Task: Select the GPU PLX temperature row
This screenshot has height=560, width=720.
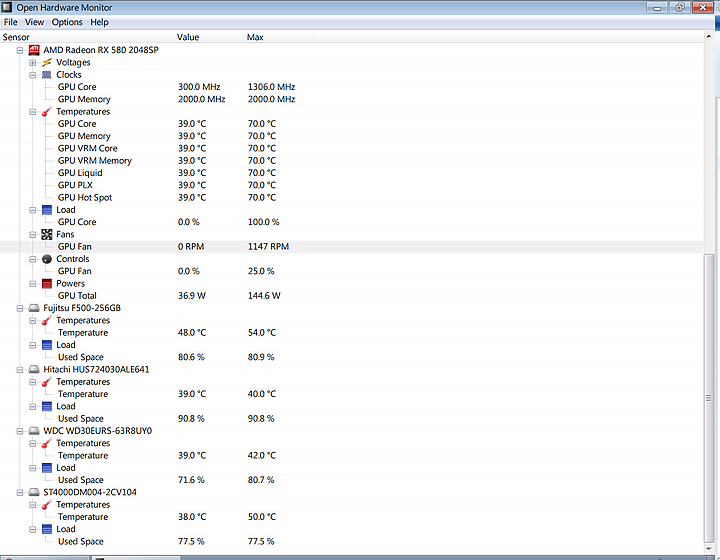Action: pos(352,185)
